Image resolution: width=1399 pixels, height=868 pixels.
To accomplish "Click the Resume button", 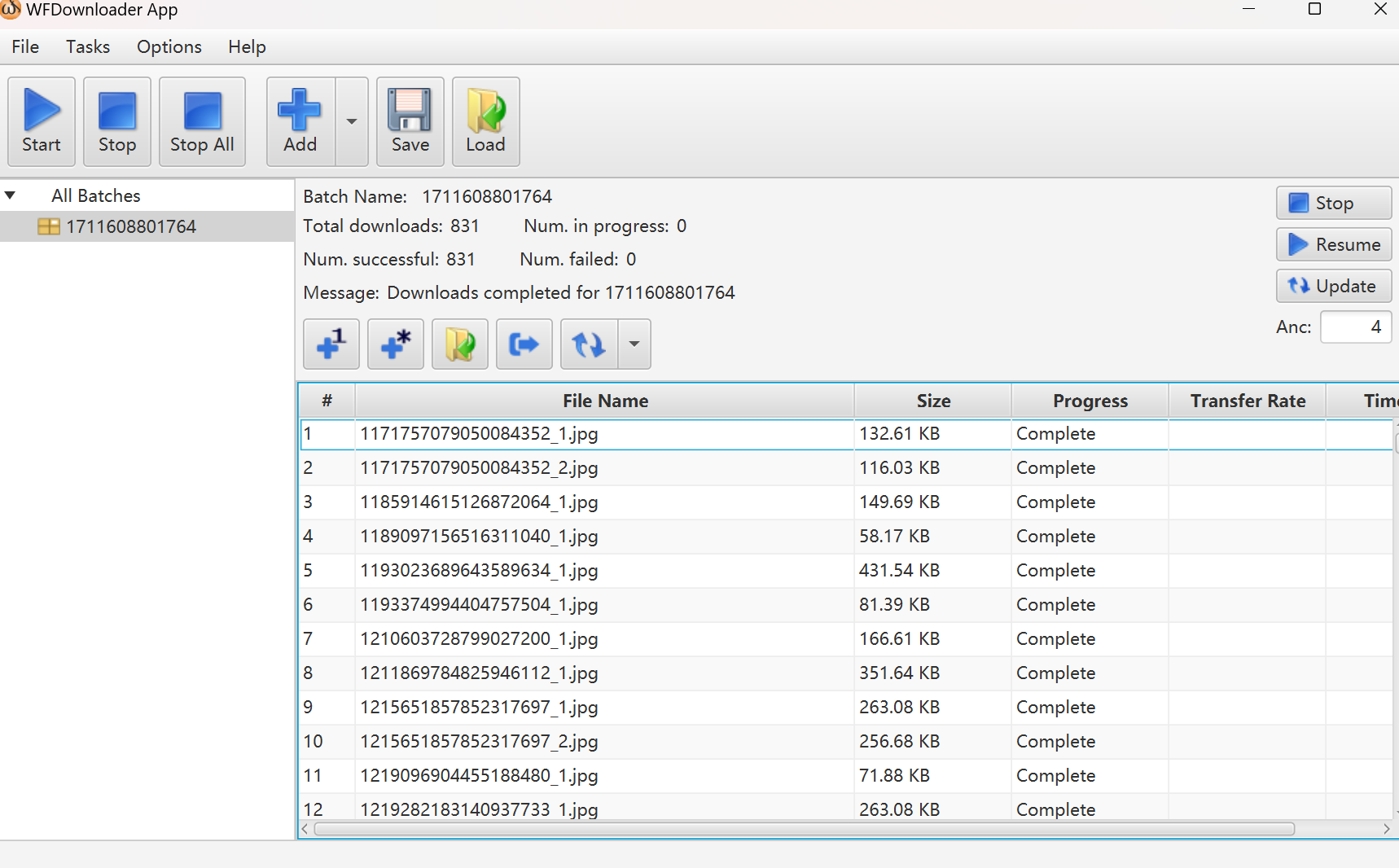I will (x=1333, y=244).
